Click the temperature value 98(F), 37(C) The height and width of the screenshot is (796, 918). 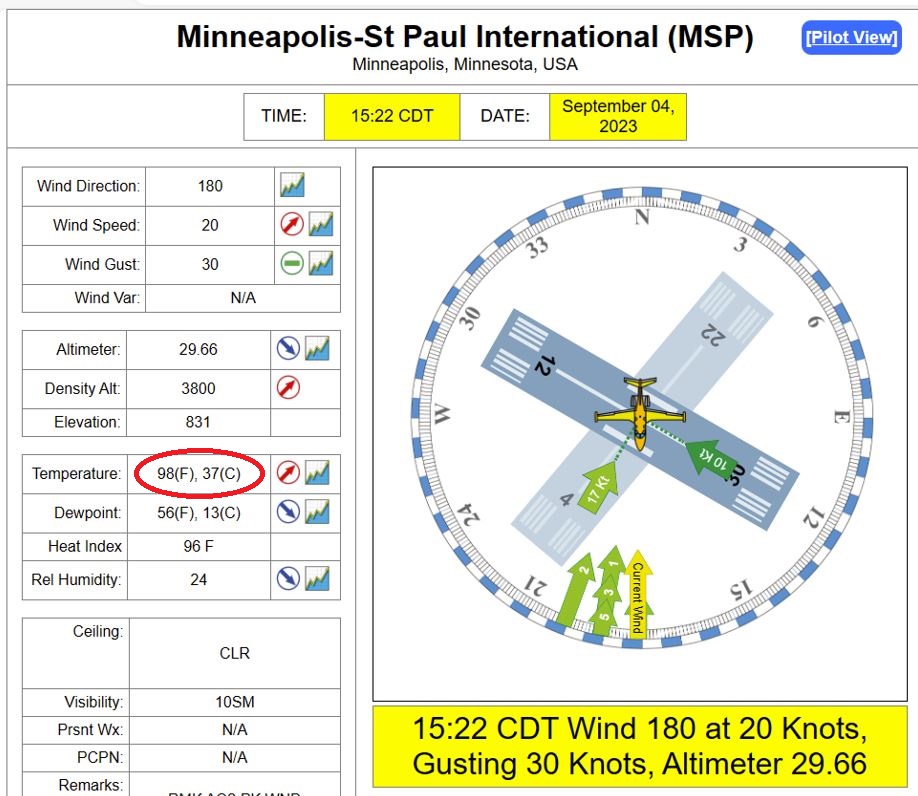[198, 474]
